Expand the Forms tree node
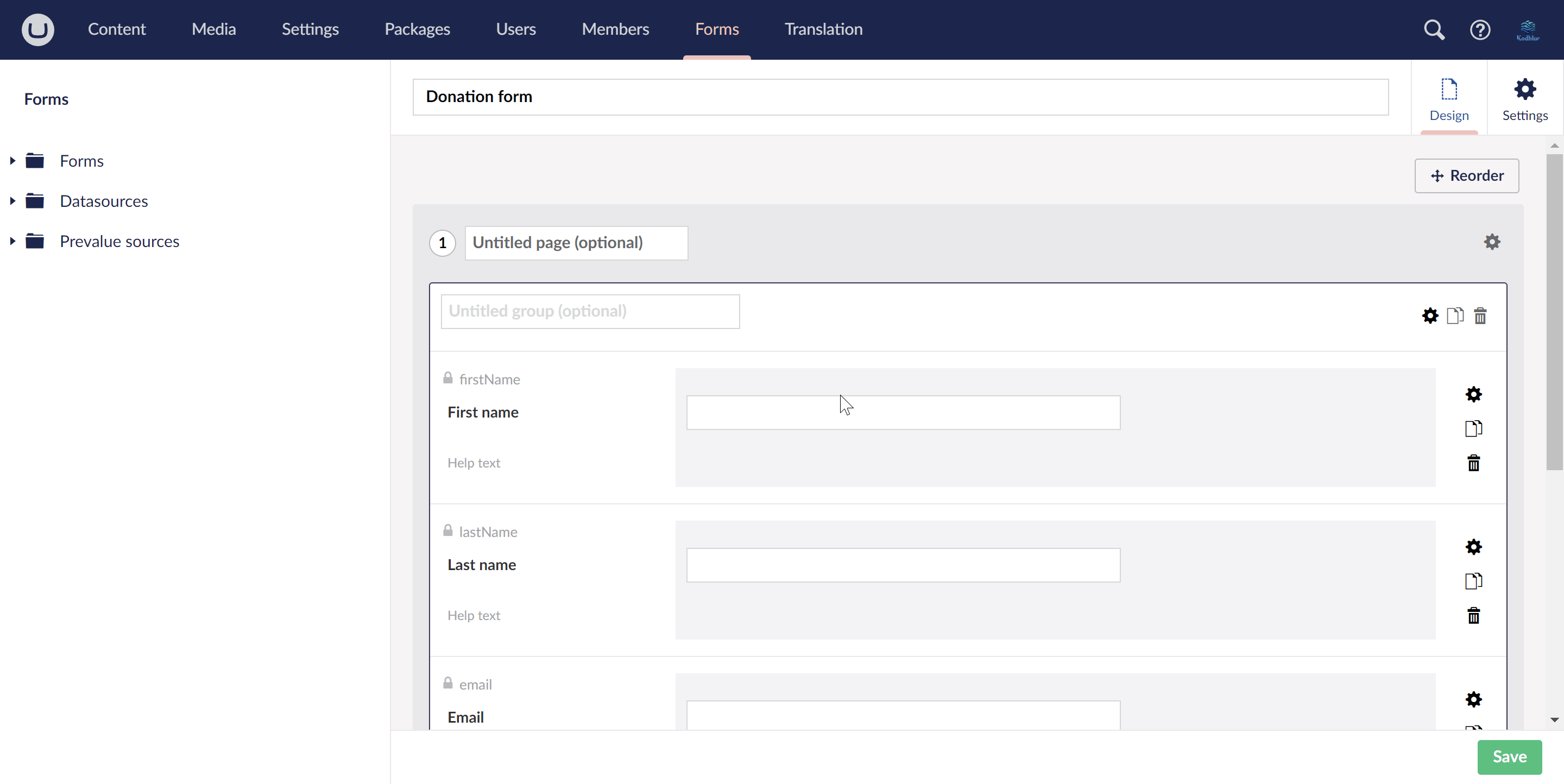The image size is (1564, 784). 12,161
